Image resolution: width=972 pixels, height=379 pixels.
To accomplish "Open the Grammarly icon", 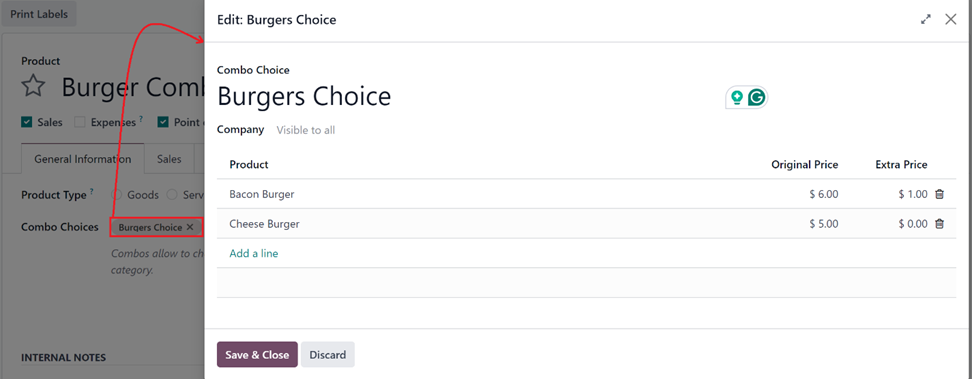I will (756, 97).
